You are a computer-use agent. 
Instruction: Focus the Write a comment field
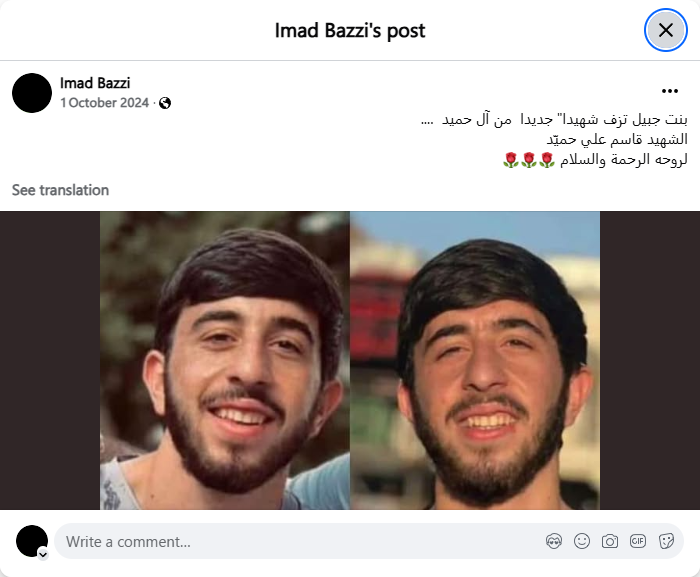tap(368, 541)
